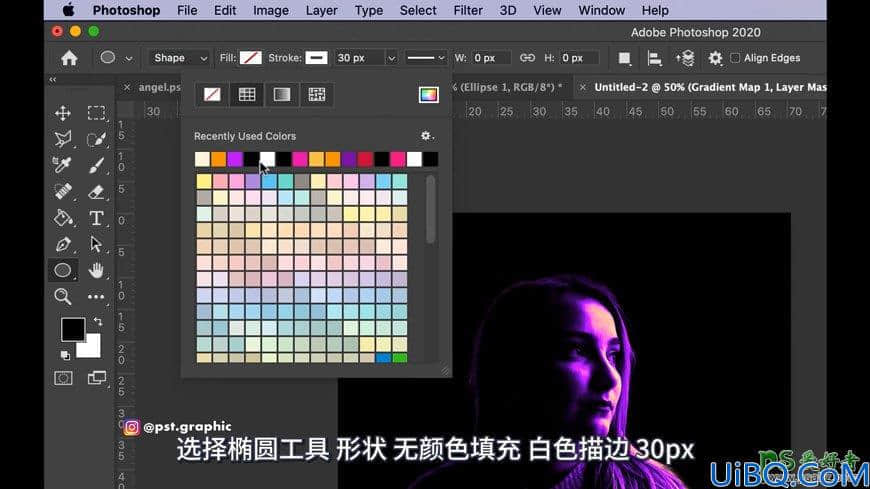Screen dimensions: 870x489
Task: Click the foreground color black swatch
Action: [72, 329]
